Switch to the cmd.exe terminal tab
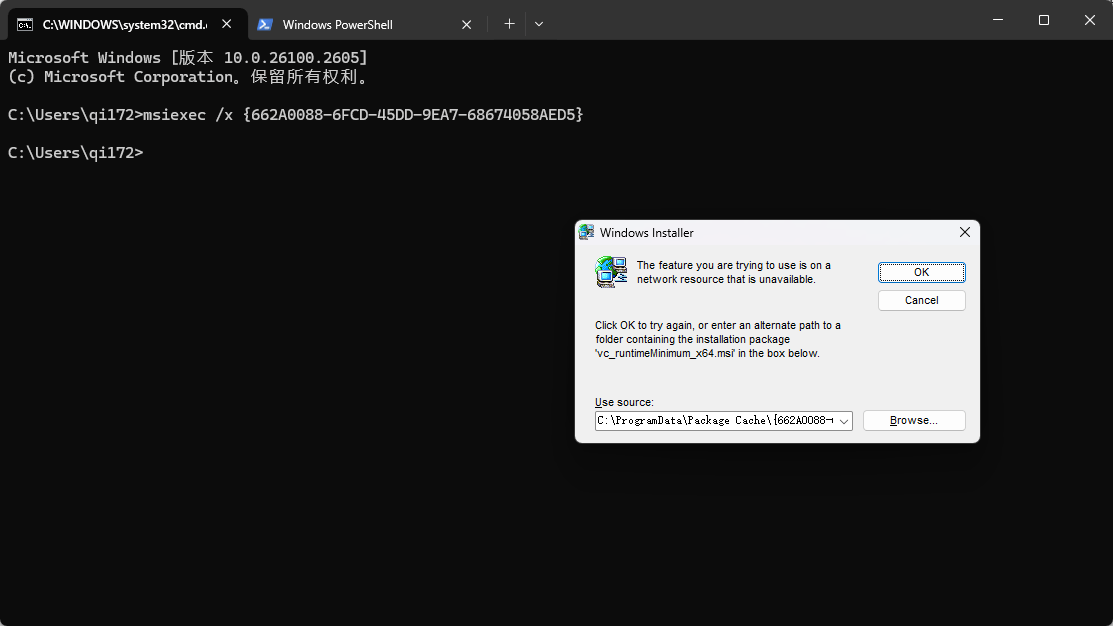The image size is (1113, 626). [x=128, y=24]
